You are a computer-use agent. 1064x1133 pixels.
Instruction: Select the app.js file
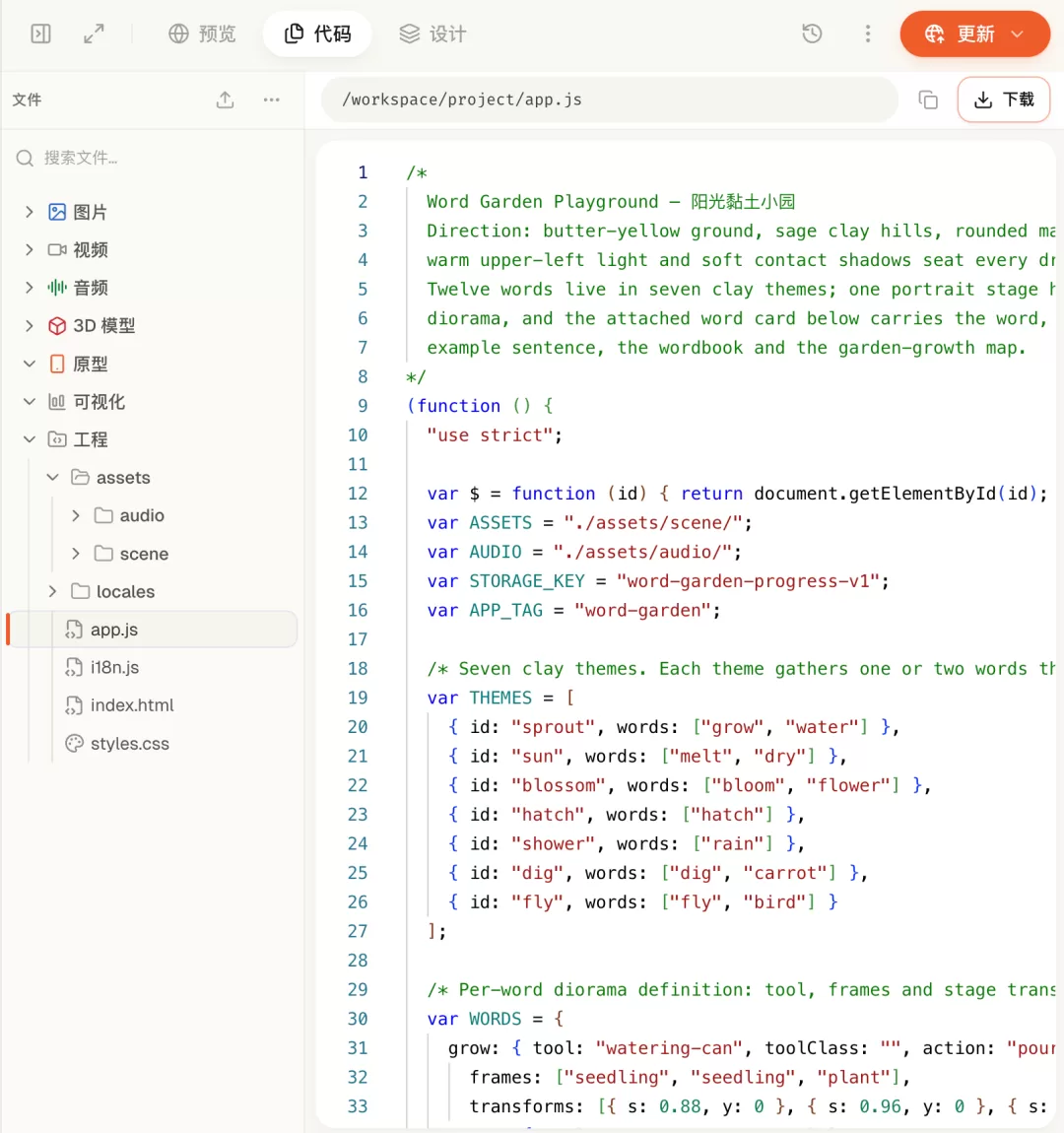153,630
